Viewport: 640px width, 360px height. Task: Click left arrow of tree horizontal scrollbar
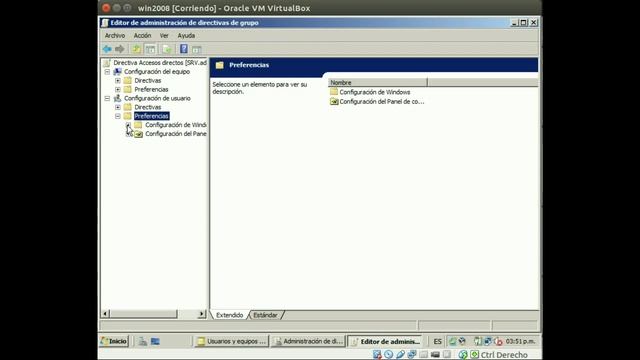tap(105, 314)
